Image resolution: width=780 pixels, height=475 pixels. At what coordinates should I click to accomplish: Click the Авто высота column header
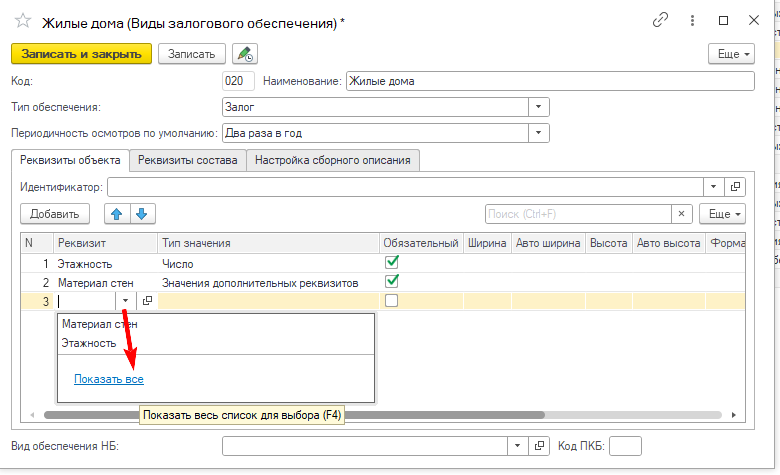tap(669, 243)
